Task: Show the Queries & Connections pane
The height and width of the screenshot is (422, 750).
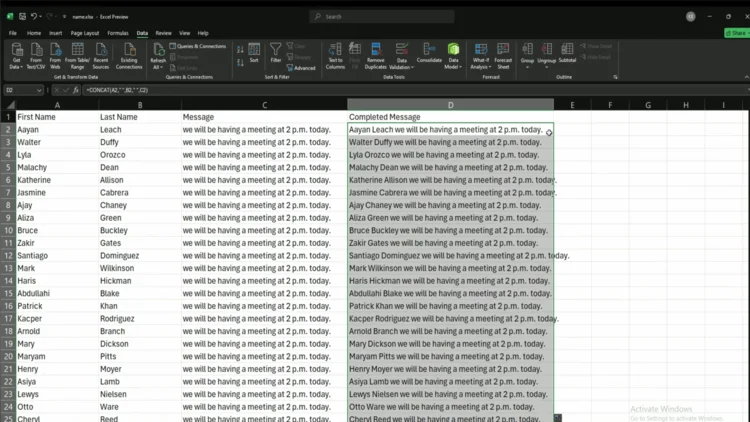Action: pos(198,46)
